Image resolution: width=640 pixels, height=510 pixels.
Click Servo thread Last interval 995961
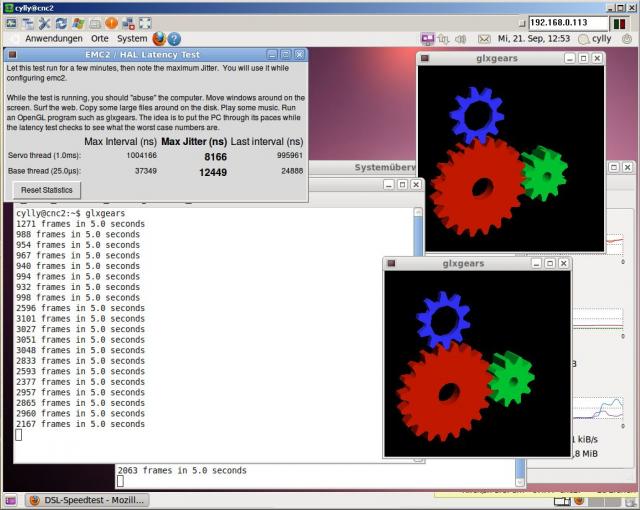290,155
